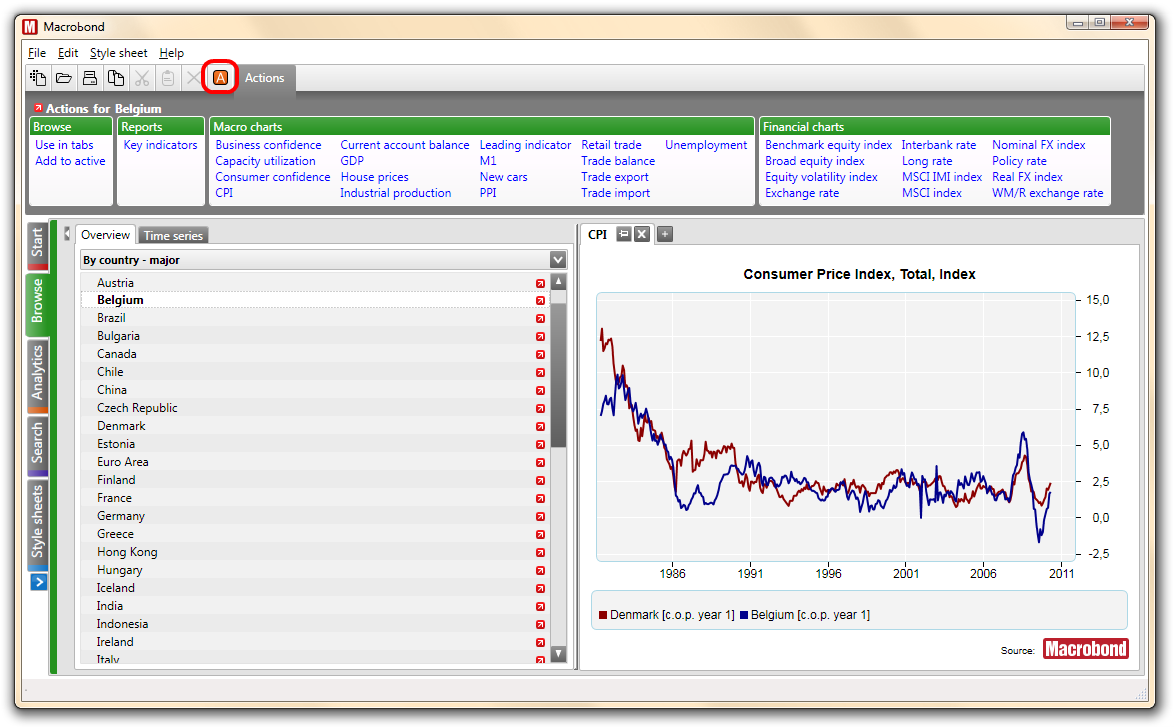
Task: Open the Analytics side tab
Action: [37, 376]
